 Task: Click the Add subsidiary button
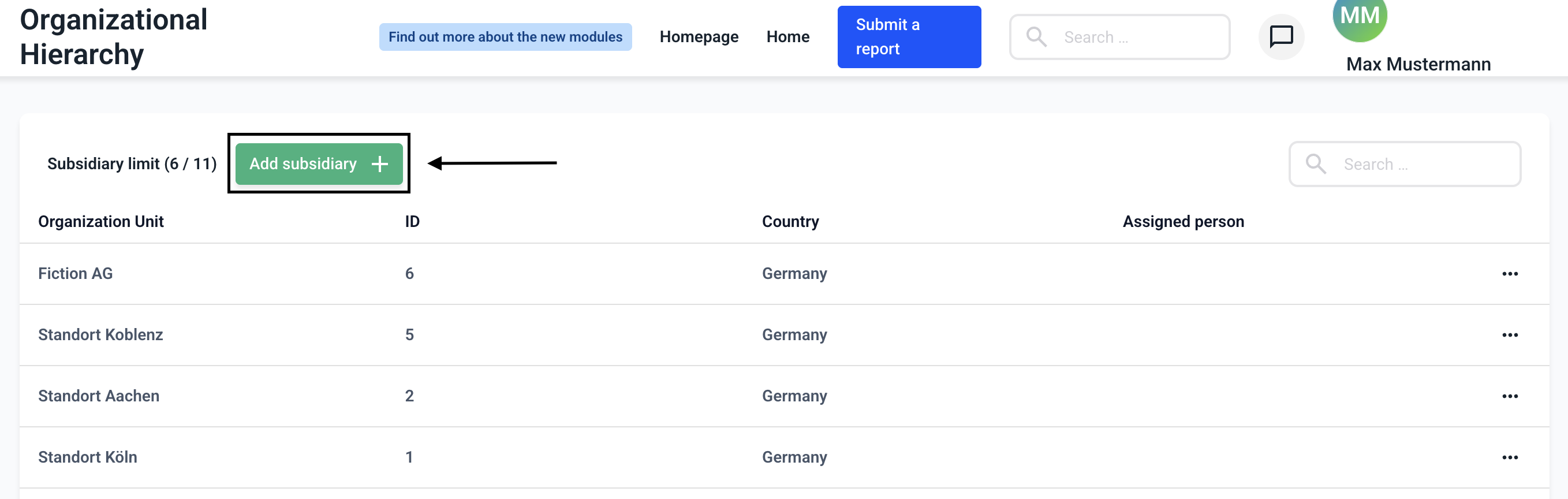pyautogui.click(x=304, y=164)
